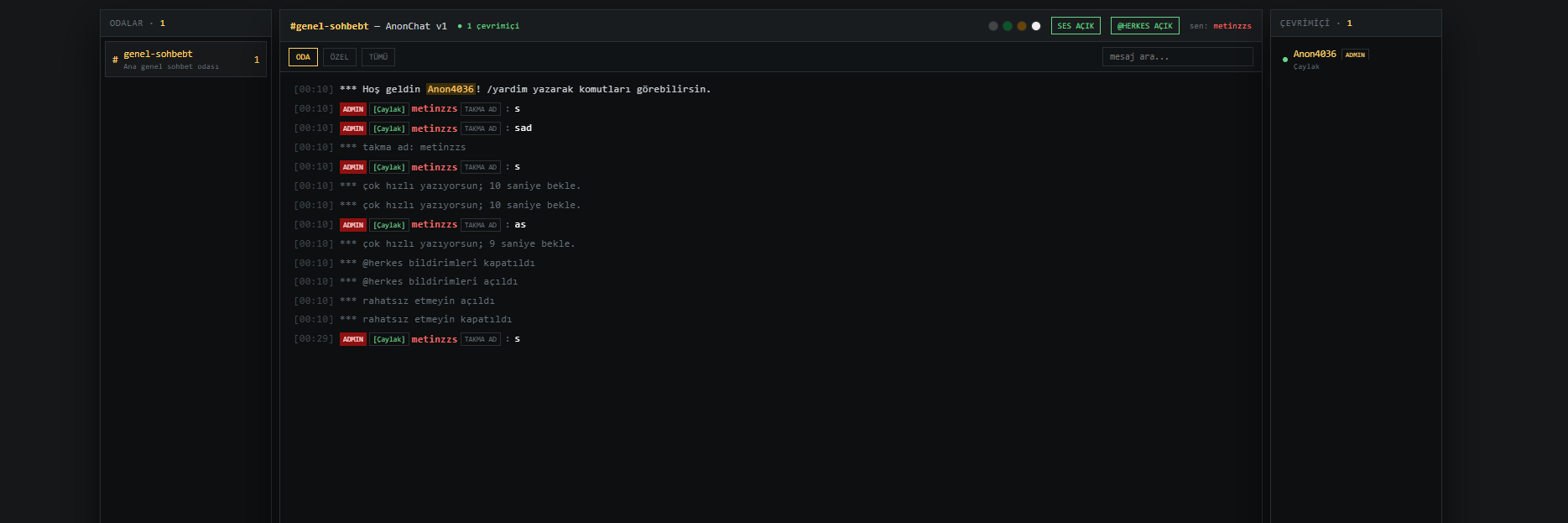Click the [Çaylak] rank badge in the 'as' message
1568x523 pixels.
(x=389, y=225)
